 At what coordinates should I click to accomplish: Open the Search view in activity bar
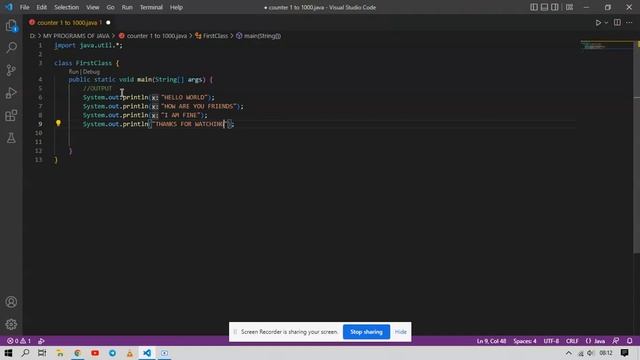coord(11,47)
